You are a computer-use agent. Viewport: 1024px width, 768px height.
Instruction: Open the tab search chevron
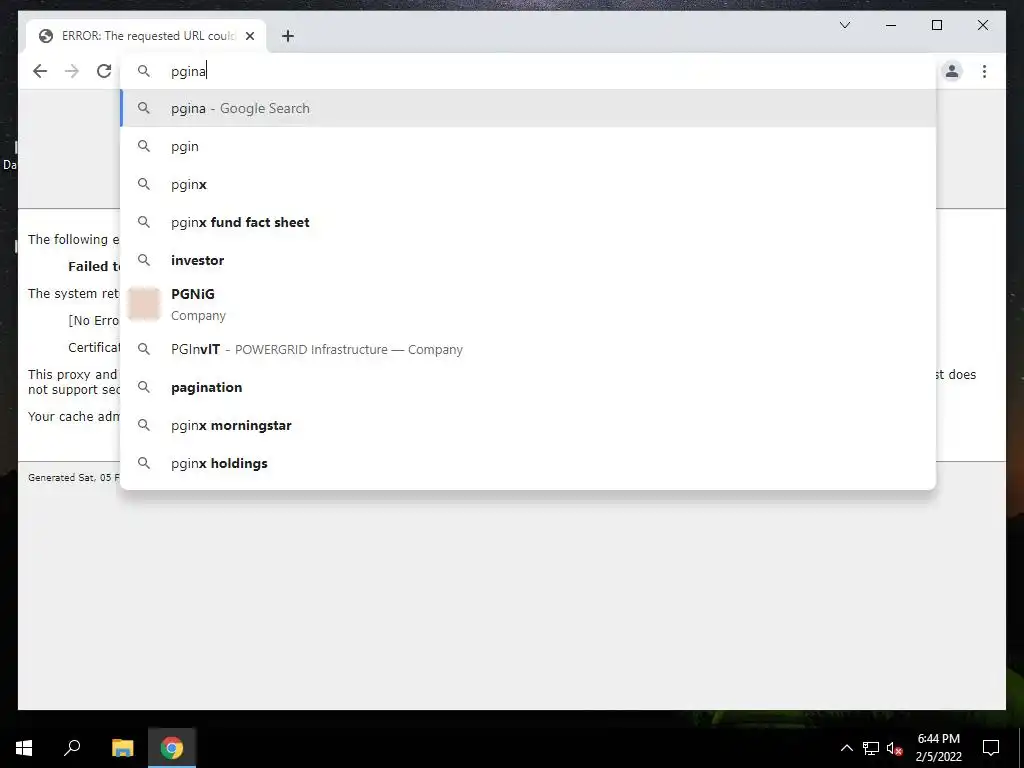click(844, 25)
